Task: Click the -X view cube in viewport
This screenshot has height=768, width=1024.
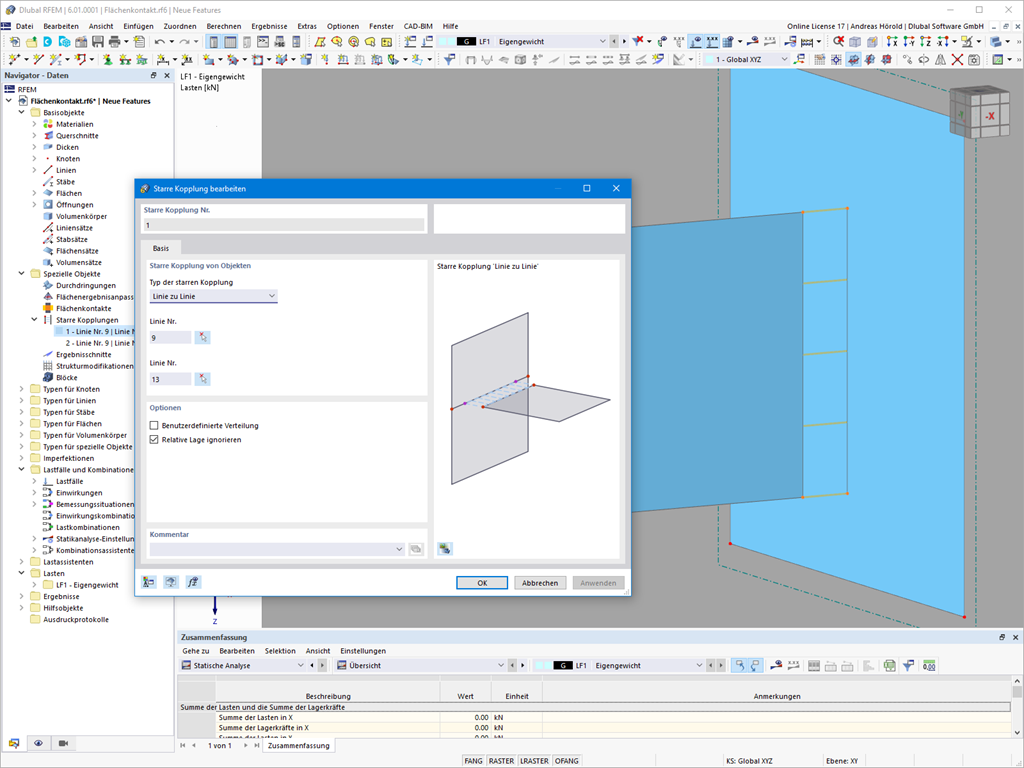Action: (x=989, y=116)
